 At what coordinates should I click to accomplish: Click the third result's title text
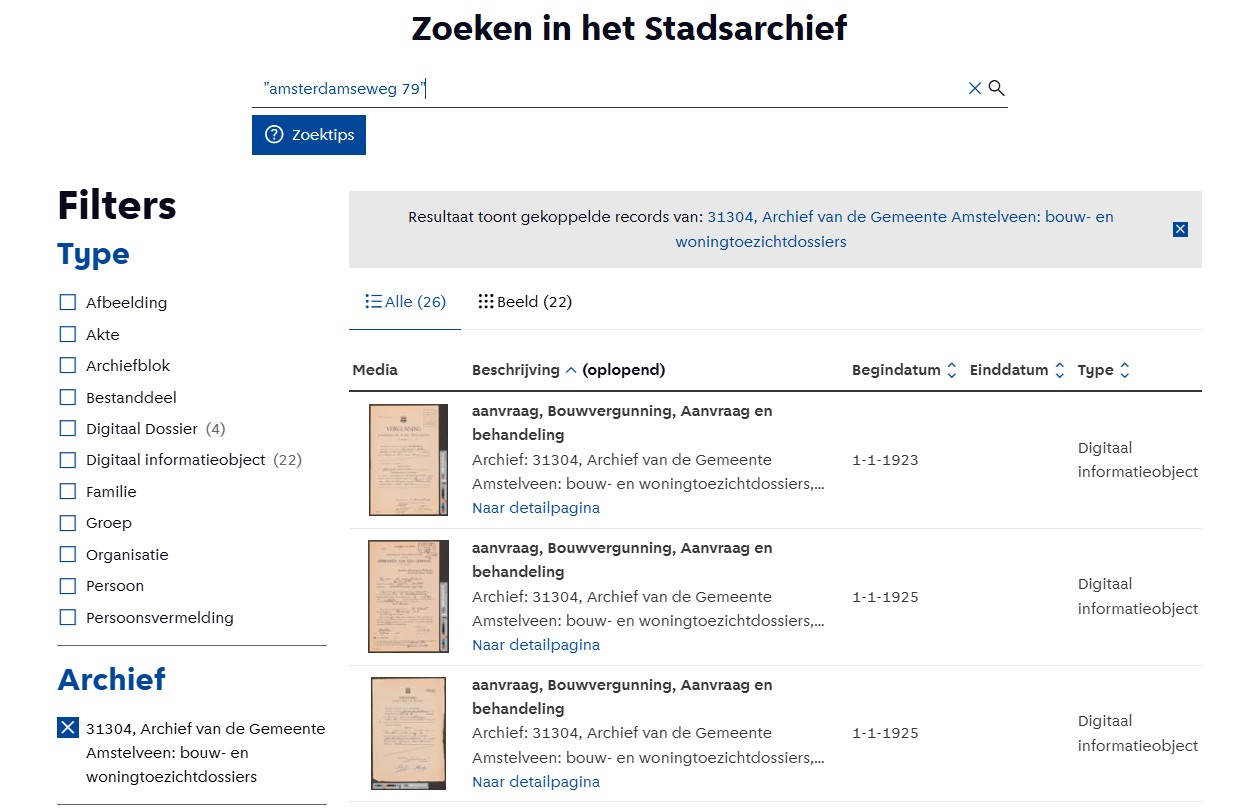pyautogui.click(x=622, y=697)
